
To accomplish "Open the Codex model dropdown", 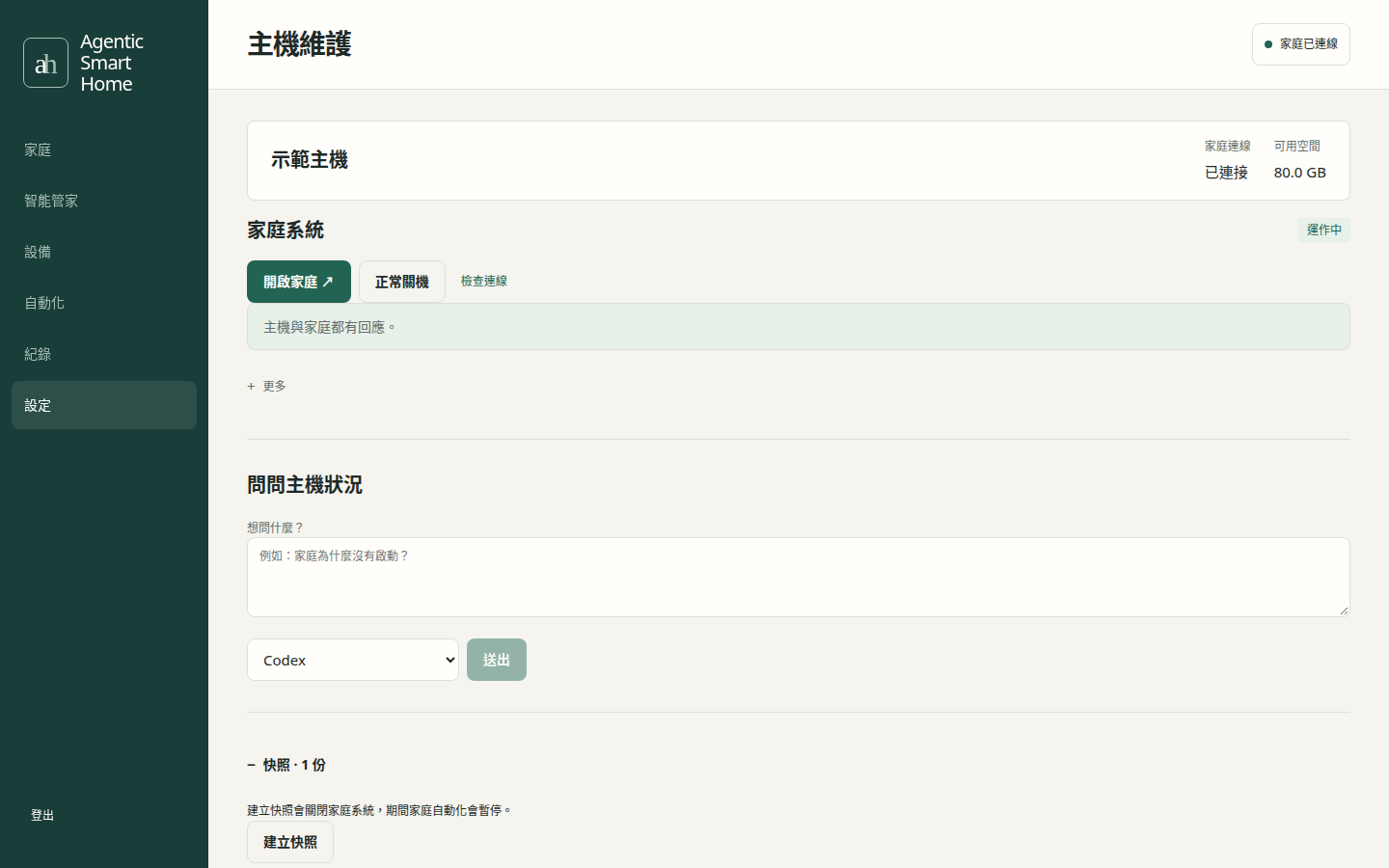I will [353, 660].
